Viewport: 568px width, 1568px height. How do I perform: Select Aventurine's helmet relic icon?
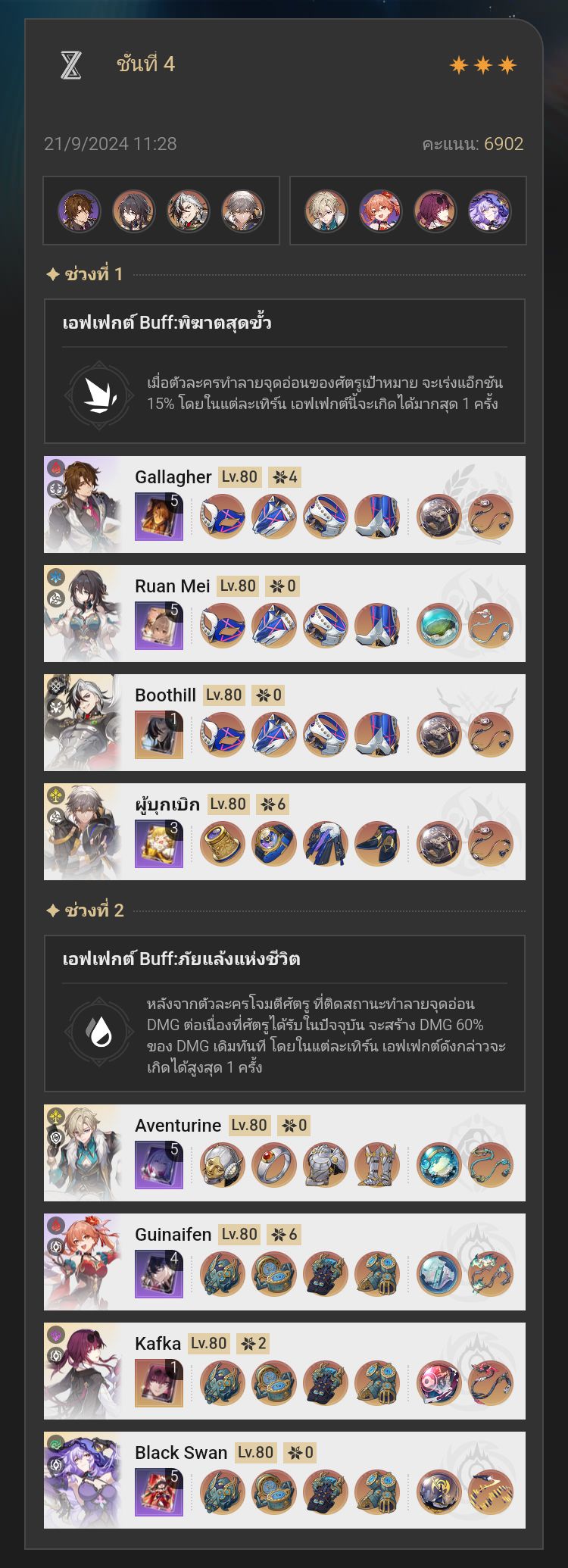[222, 1165]
